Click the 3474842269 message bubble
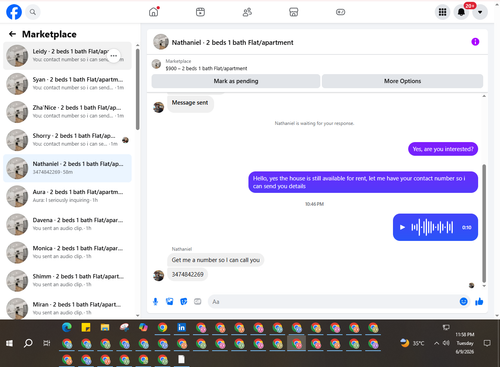This screenshot has height=367, width=500. 188,274
